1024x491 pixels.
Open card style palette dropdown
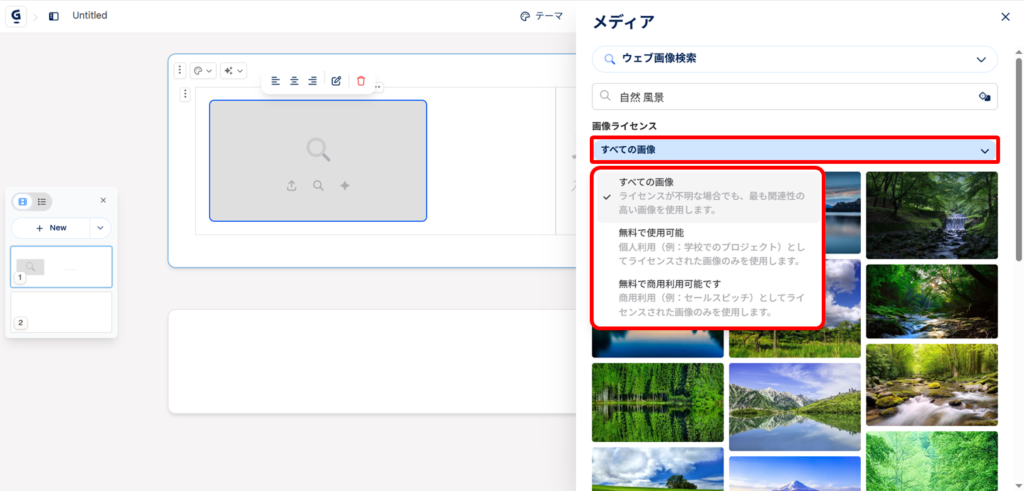tap(202, 71)
